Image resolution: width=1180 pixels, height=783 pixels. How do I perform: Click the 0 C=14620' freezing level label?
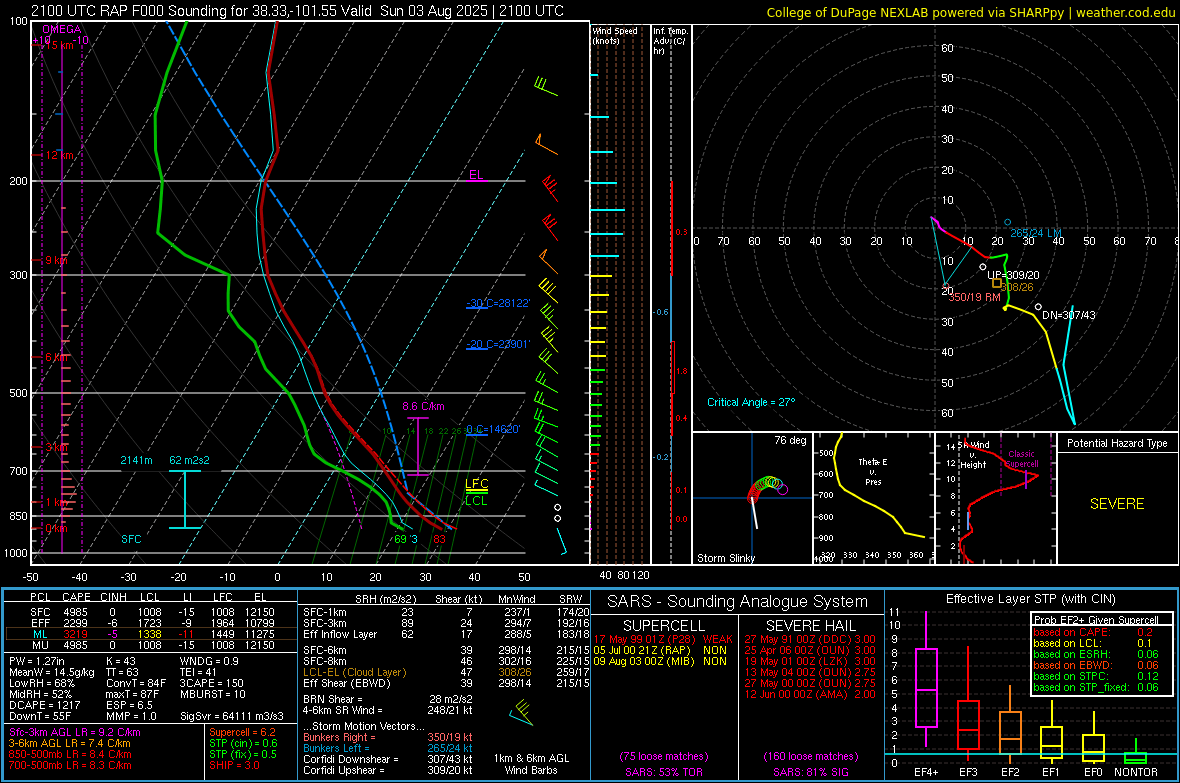(x=493, y=429)
